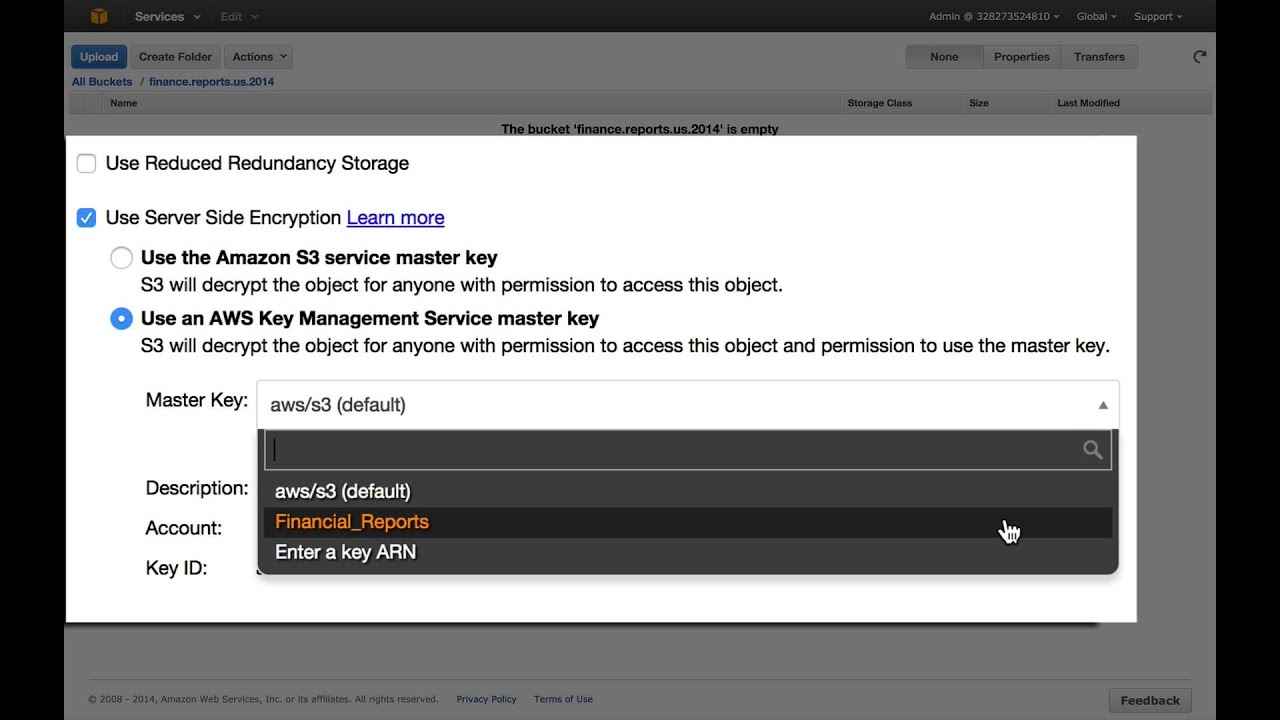Click the AWS cube logo icon
The width and height of the screenshot is (1280, 720).
(x=97, y=16)
